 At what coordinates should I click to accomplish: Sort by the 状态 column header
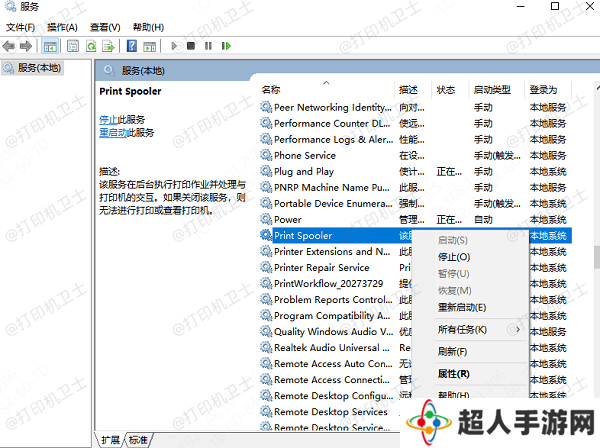point(446,90)
